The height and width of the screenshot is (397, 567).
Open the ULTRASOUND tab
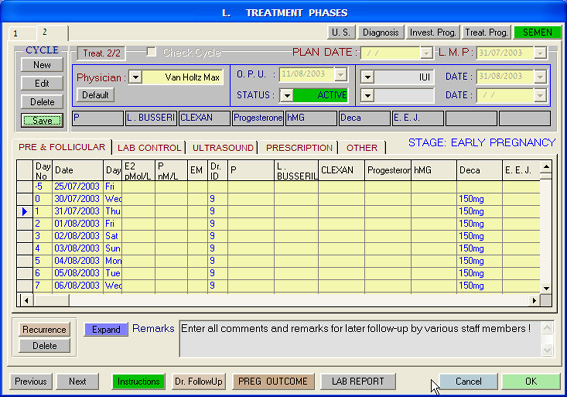coord(223,148)
